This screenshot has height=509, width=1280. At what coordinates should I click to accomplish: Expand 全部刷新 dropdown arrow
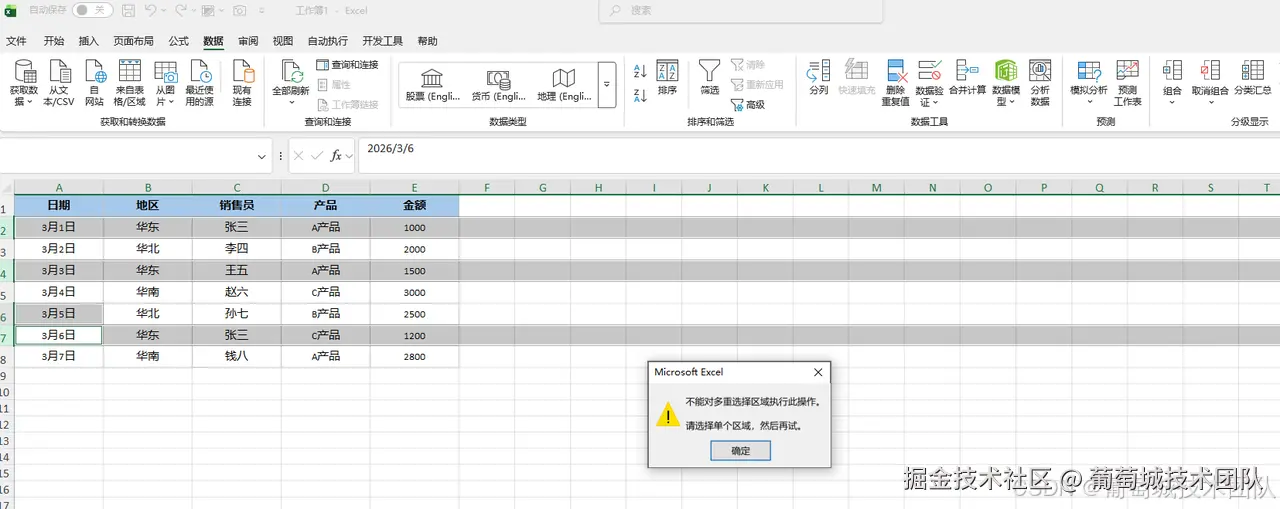tap(292, 102)
